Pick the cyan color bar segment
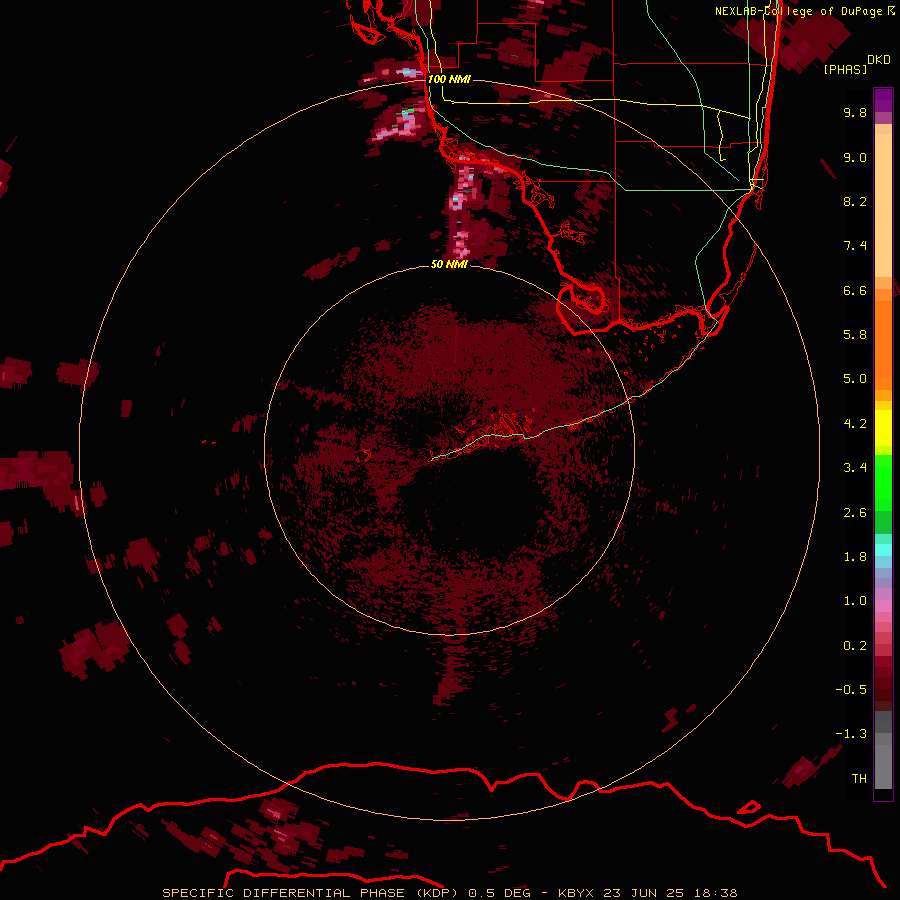The height and width of the screenshot is (900, 900). coord(883,550)
